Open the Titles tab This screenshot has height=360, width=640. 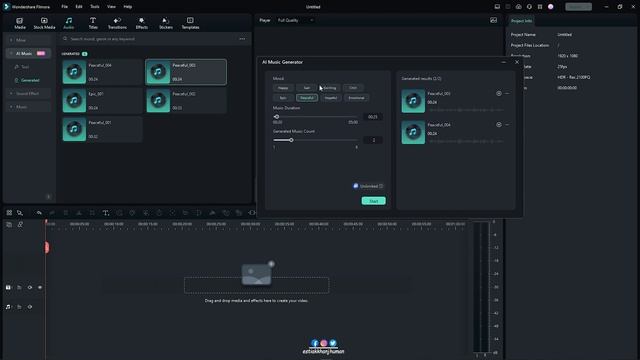coord(93,23)
